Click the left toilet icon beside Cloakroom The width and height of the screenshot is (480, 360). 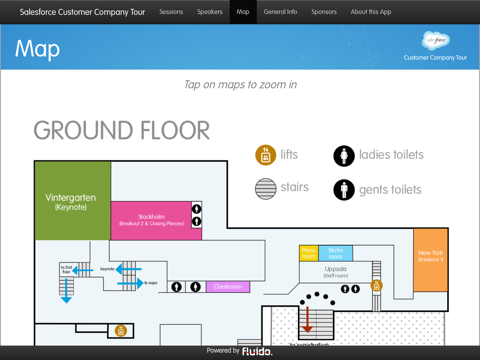click(x=176, y=287)
